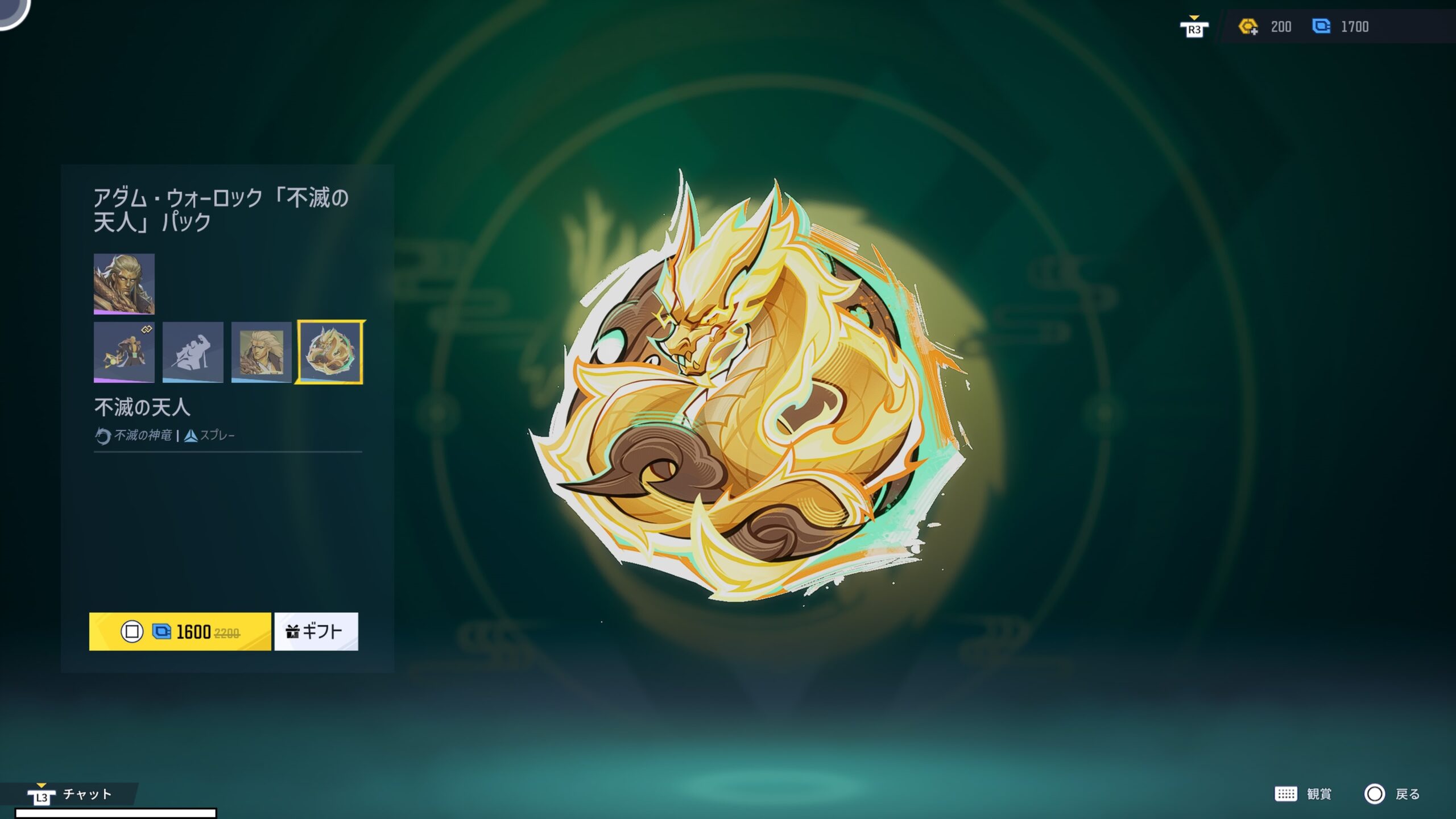This screenshot has height=819, width=1456.
Task: Select the highlighted dragon spray thumbnail
Action: click(330, 352)
